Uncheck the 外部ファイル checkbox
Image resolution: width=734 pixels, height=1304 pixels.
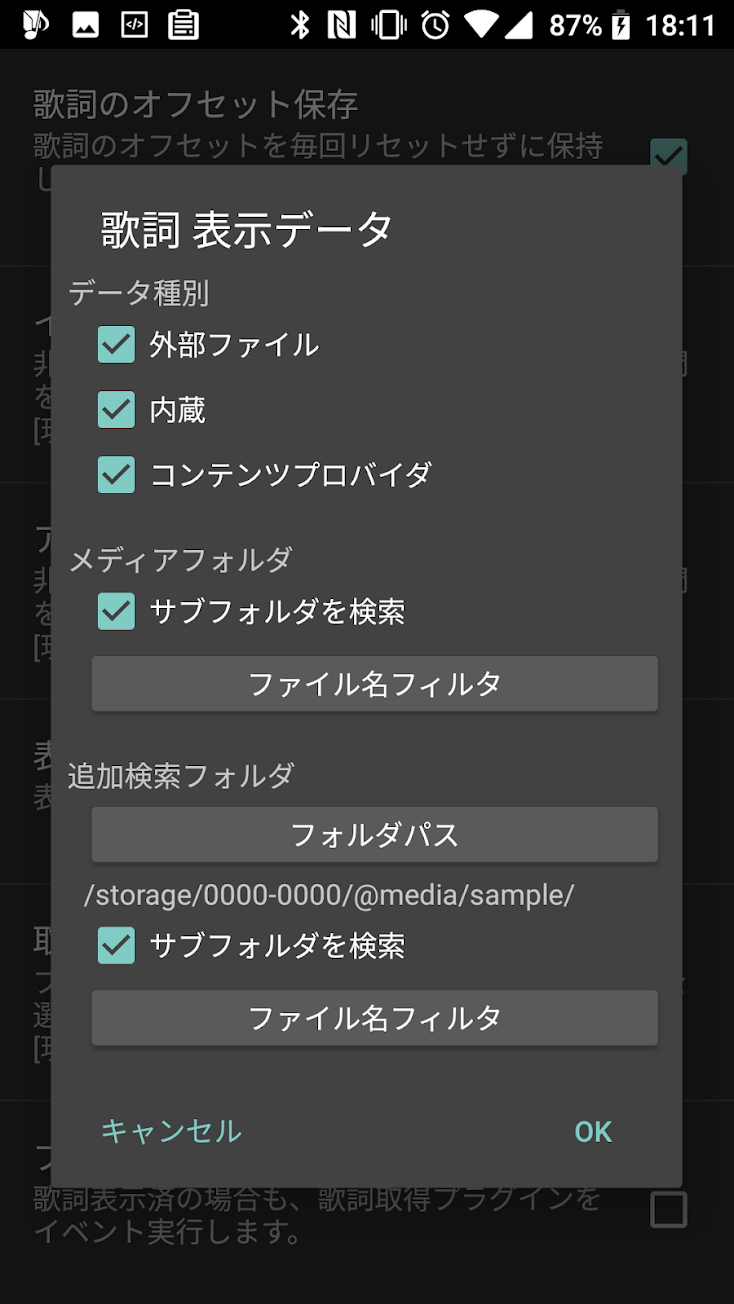pos(117,345)
